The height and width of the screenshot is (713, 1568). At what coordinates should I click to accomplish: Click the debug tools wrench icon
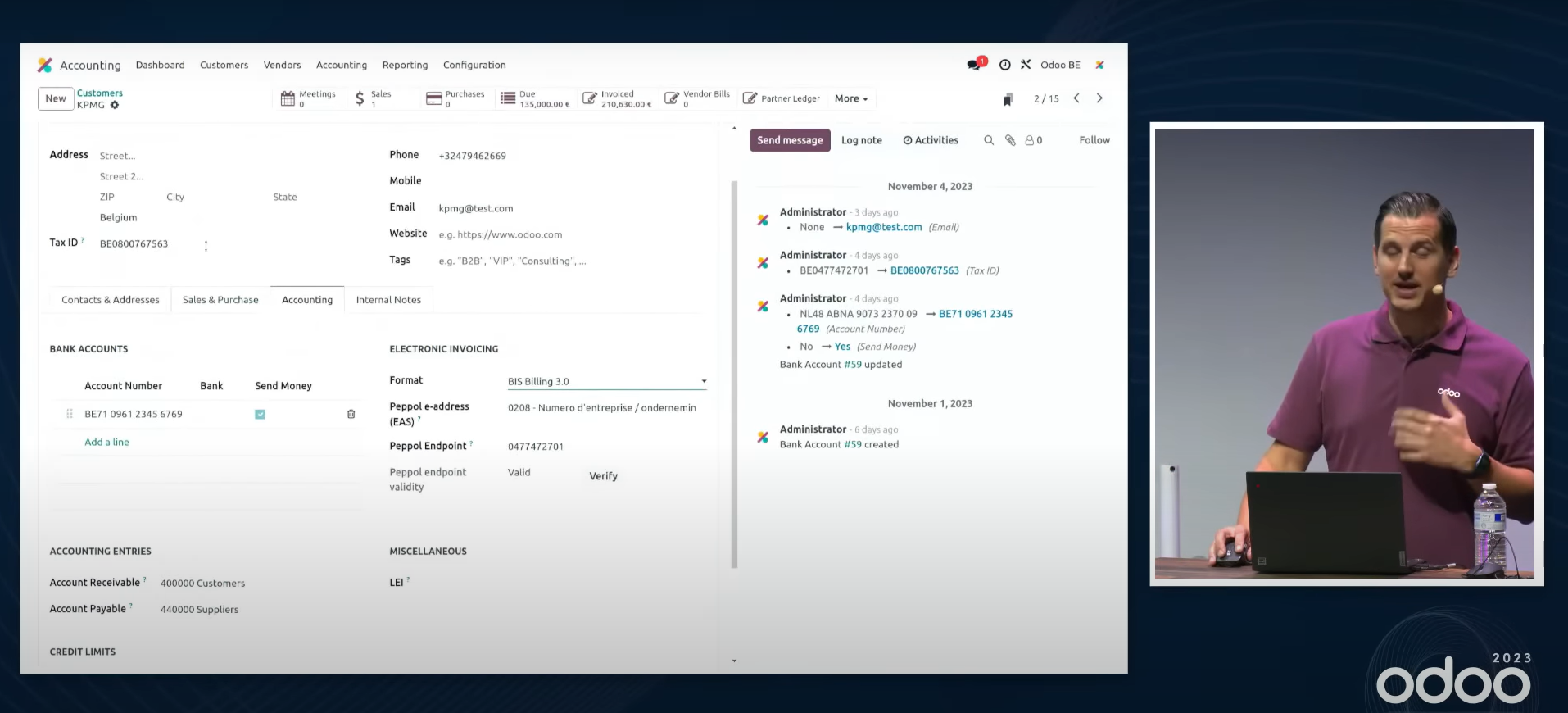point(1026,64)
